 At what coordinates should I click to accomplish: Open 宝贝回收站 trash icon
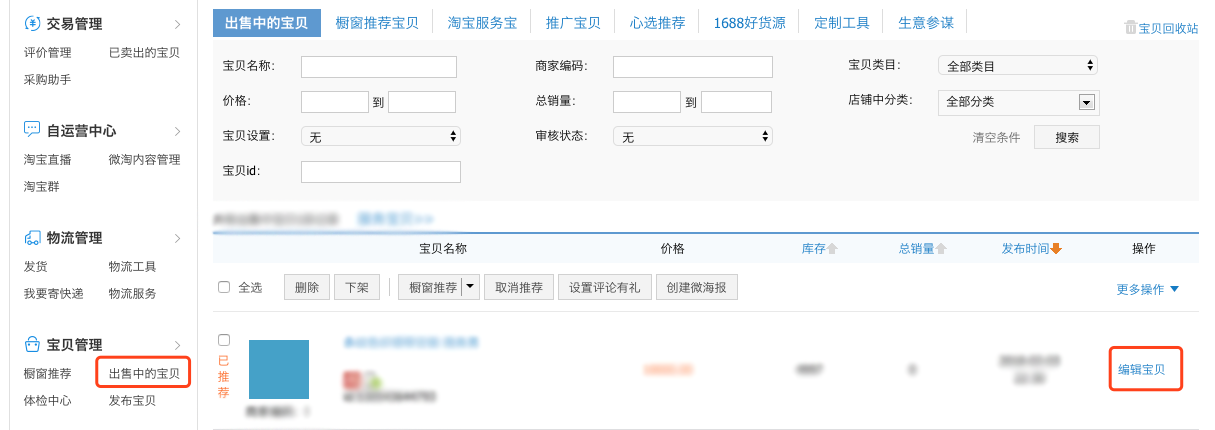tap(1131, 28)
